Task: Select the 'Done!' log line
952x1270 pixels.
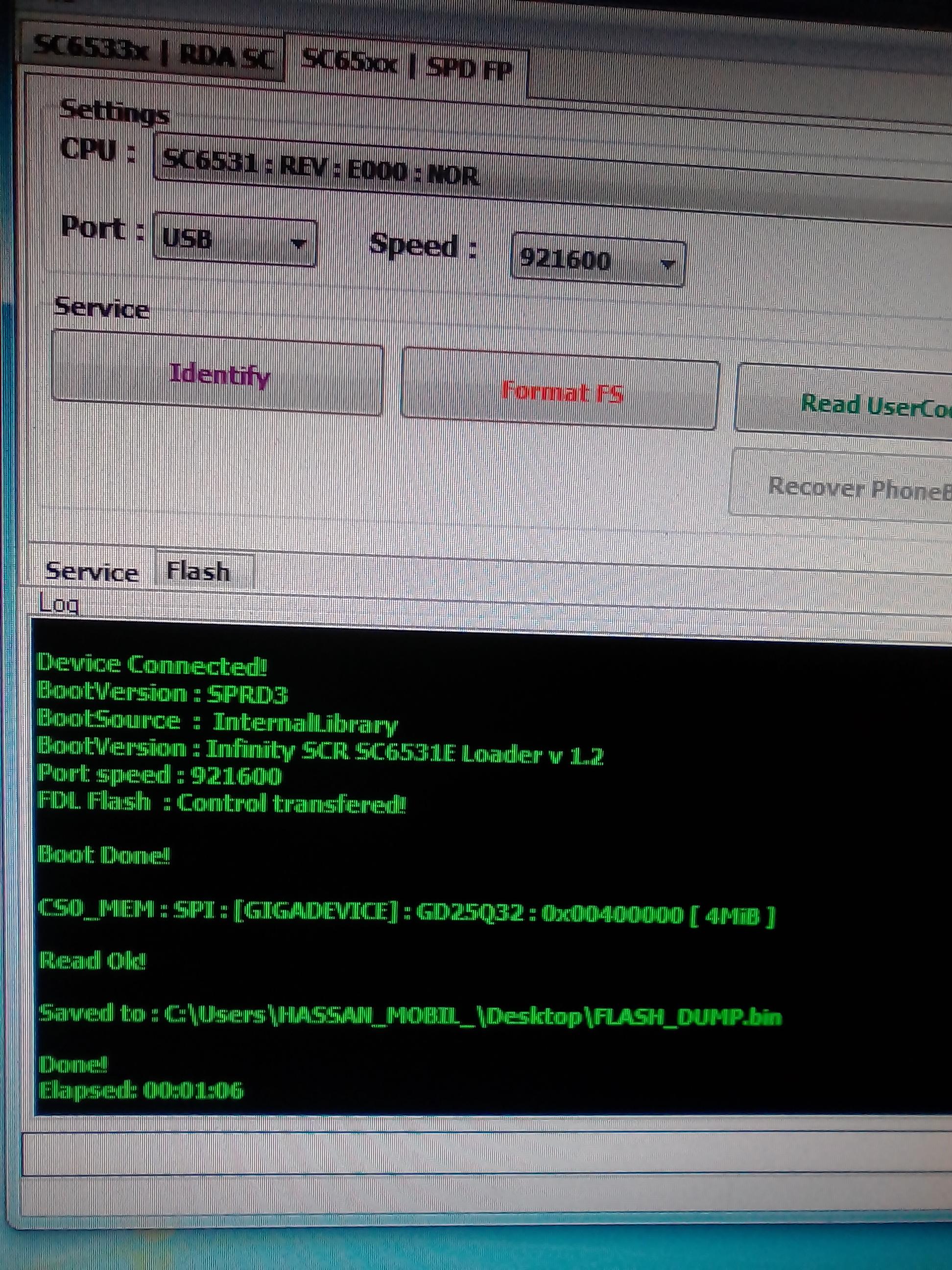Action: pyautogui.click(x=73, y=1065)
